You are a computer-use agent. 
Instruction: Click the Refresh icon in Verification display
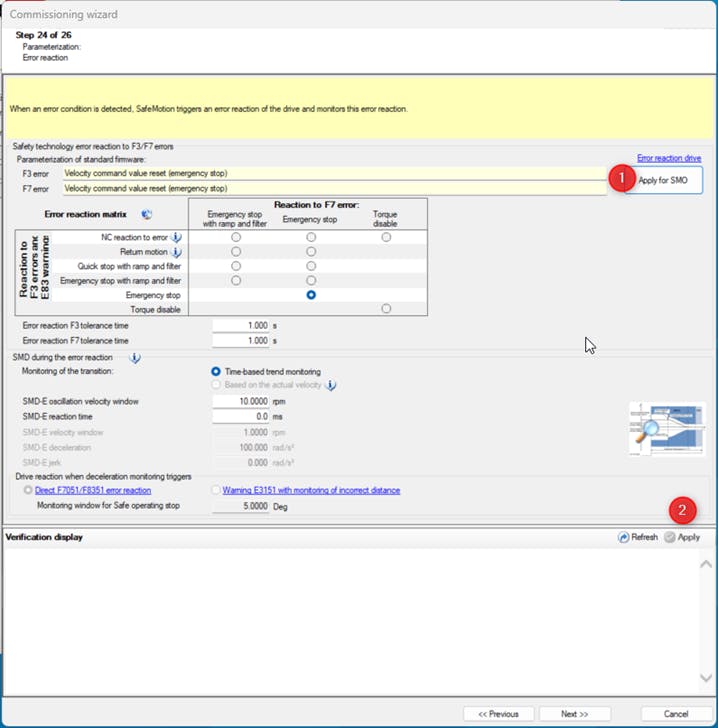(x=624, y=537)
